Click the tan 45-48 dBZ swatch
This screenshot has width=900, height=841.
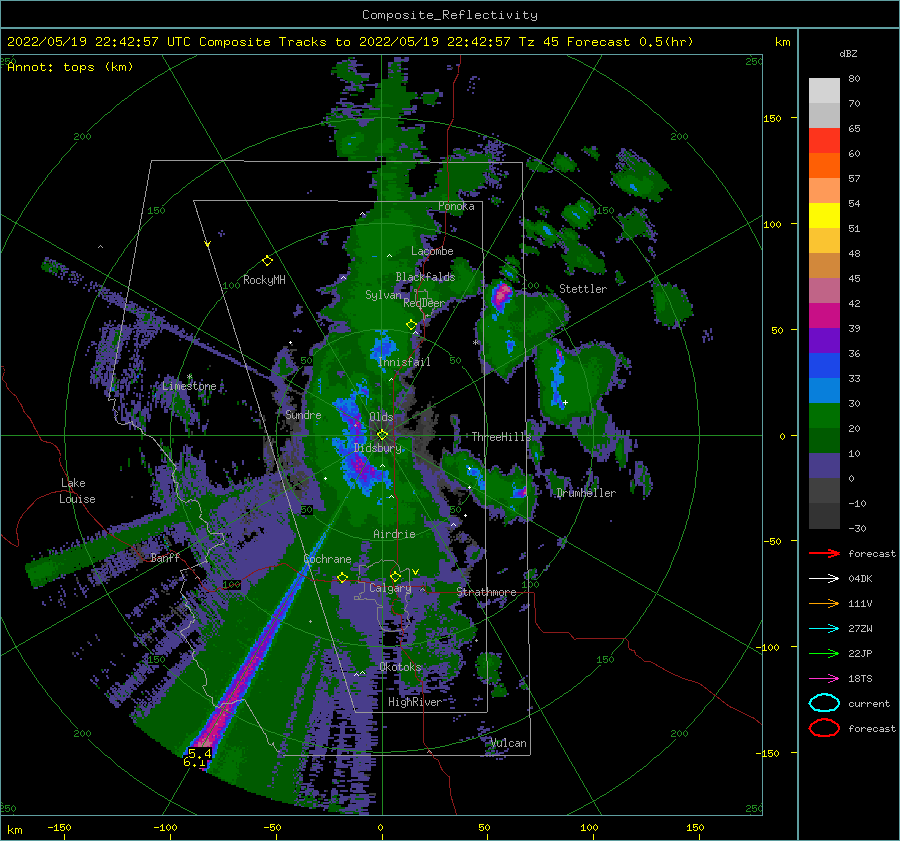(824, 265)
